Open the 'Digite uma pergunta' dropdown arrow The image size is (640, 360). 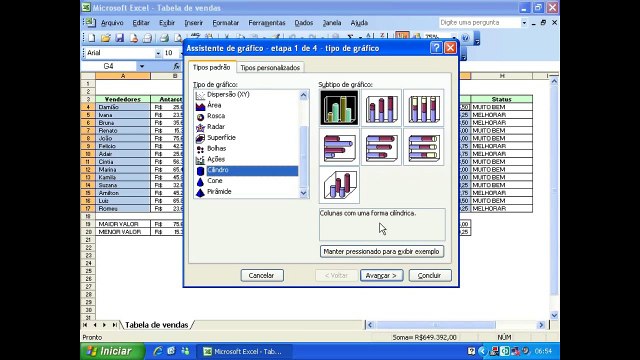524,23
